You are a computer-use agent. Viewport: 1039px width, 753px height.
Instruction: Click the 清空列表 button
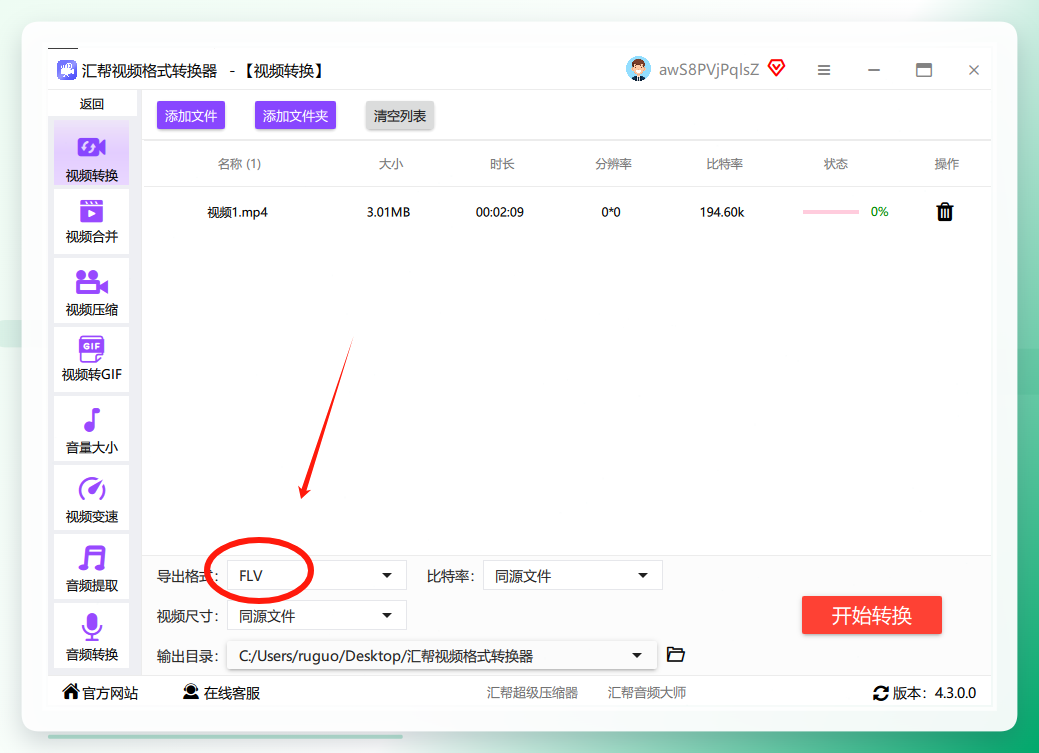[400, 115]
